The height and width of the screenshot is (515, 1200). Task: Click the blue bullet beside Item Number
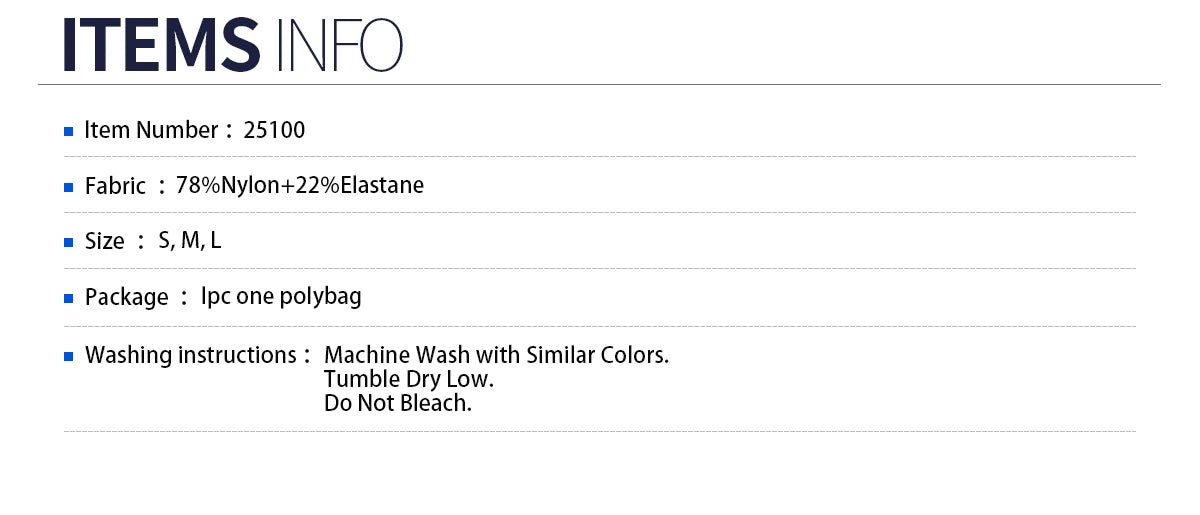69,132
